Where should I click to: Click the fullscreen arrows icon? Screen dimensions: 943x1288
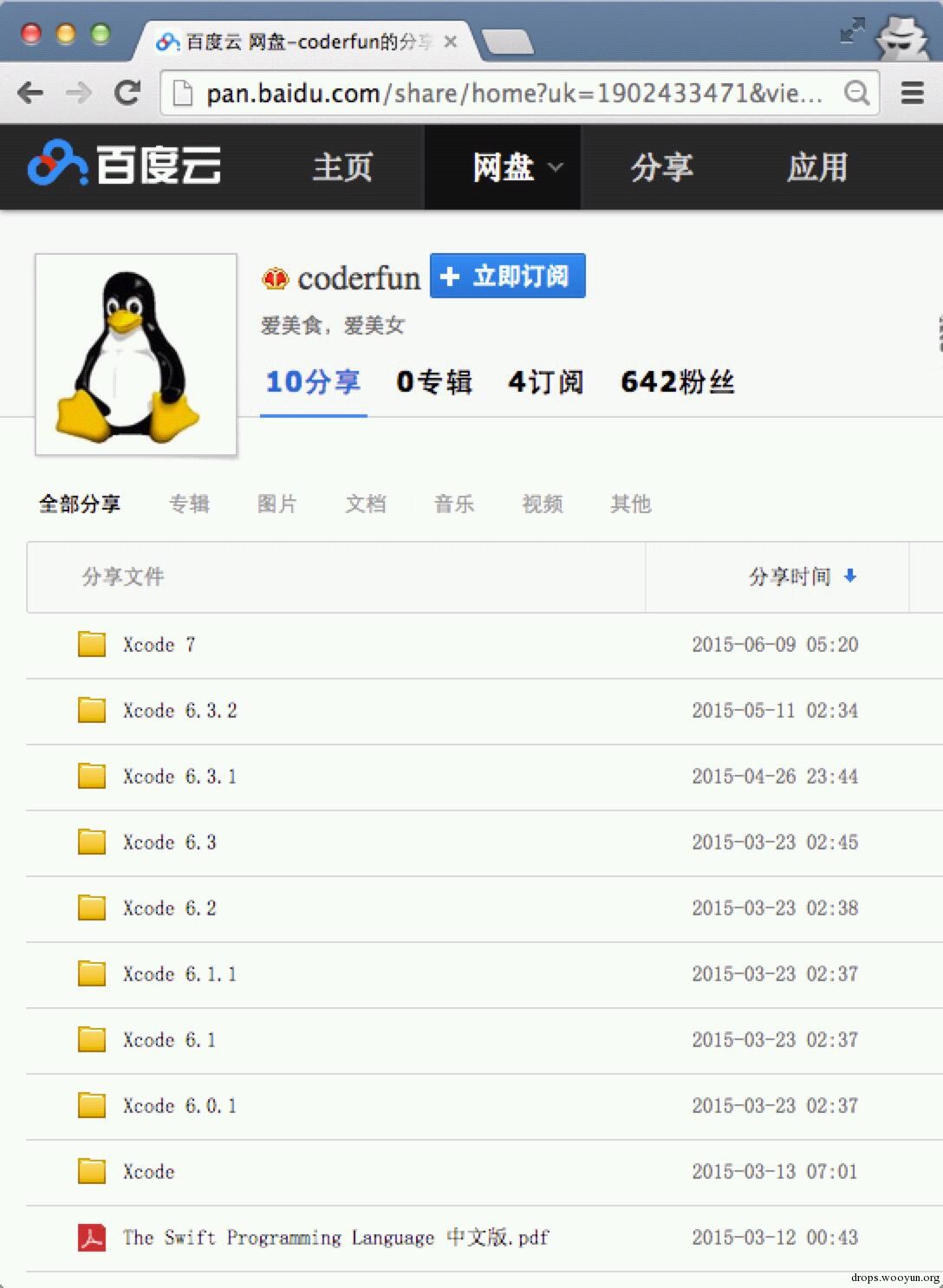click(852, 32)
